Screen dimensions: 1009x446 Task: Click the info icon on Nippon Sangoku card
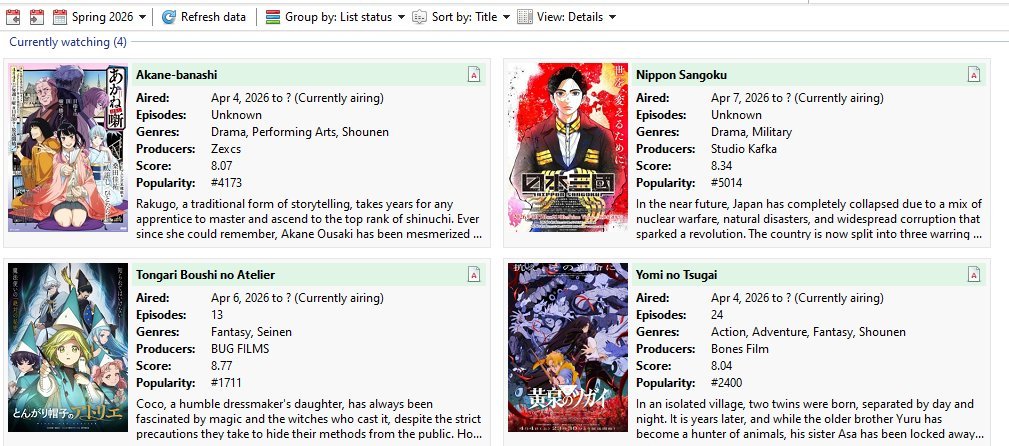(974, 75)
